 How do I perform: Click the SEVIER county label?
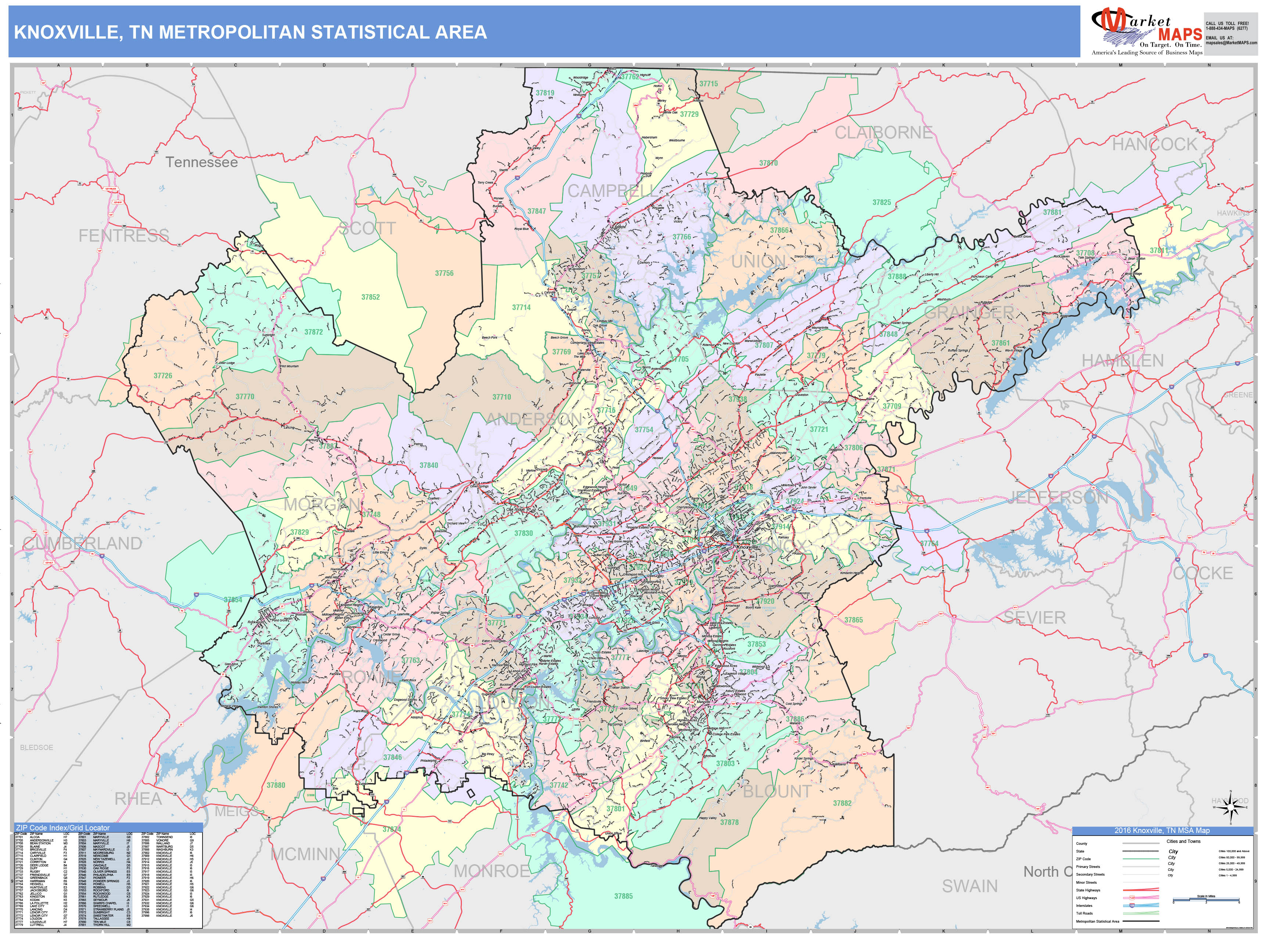pos(1034,617)
